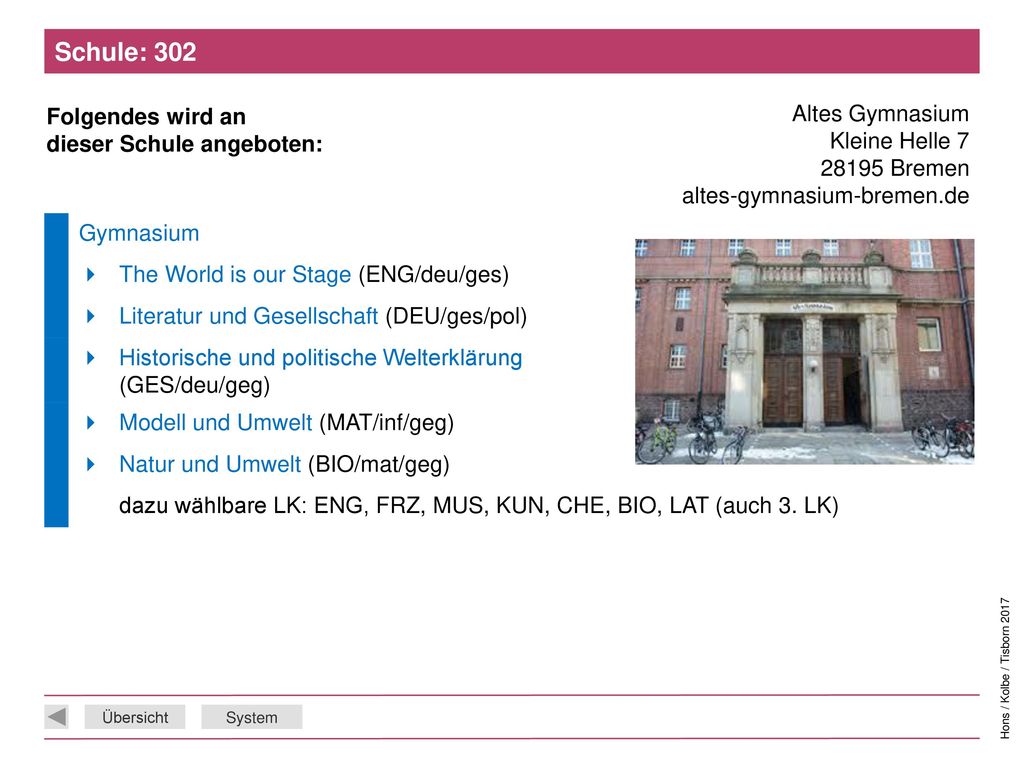Click the Gymnasium heading link
The width and height of the screenshot is (1024, 768).
pyautogui.click(x=139, y=233)
